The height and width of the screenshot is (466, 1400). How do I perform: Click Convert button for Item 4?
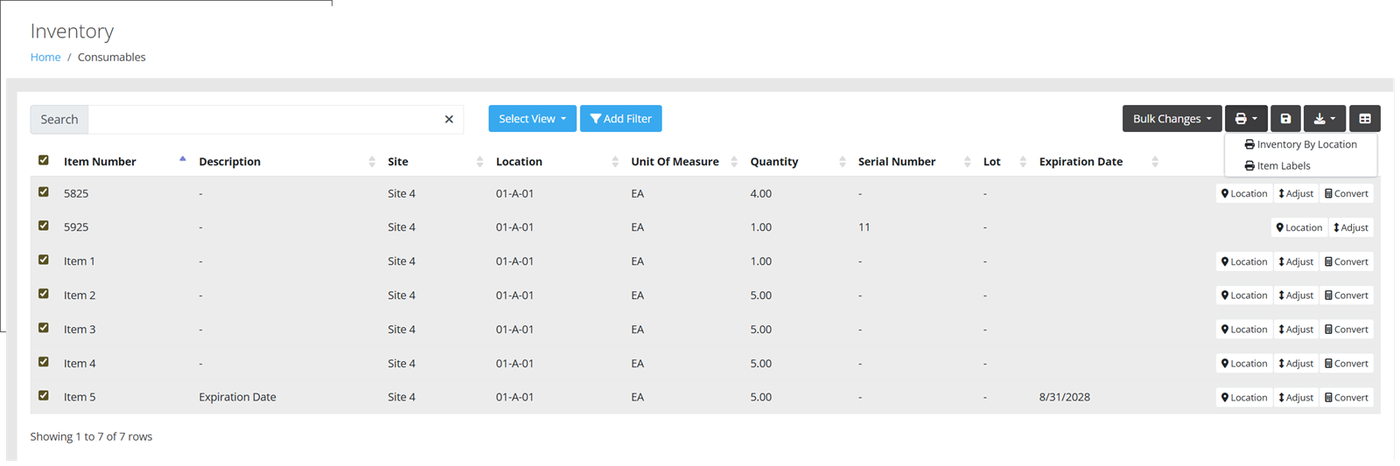1346,364
